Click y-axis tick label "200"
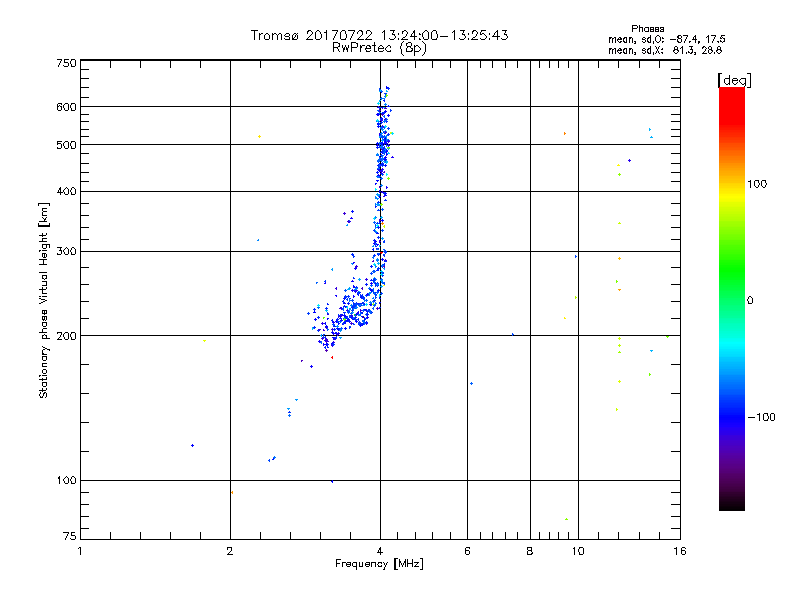This screenshot has height=600, width=800. tap(66, 336)
